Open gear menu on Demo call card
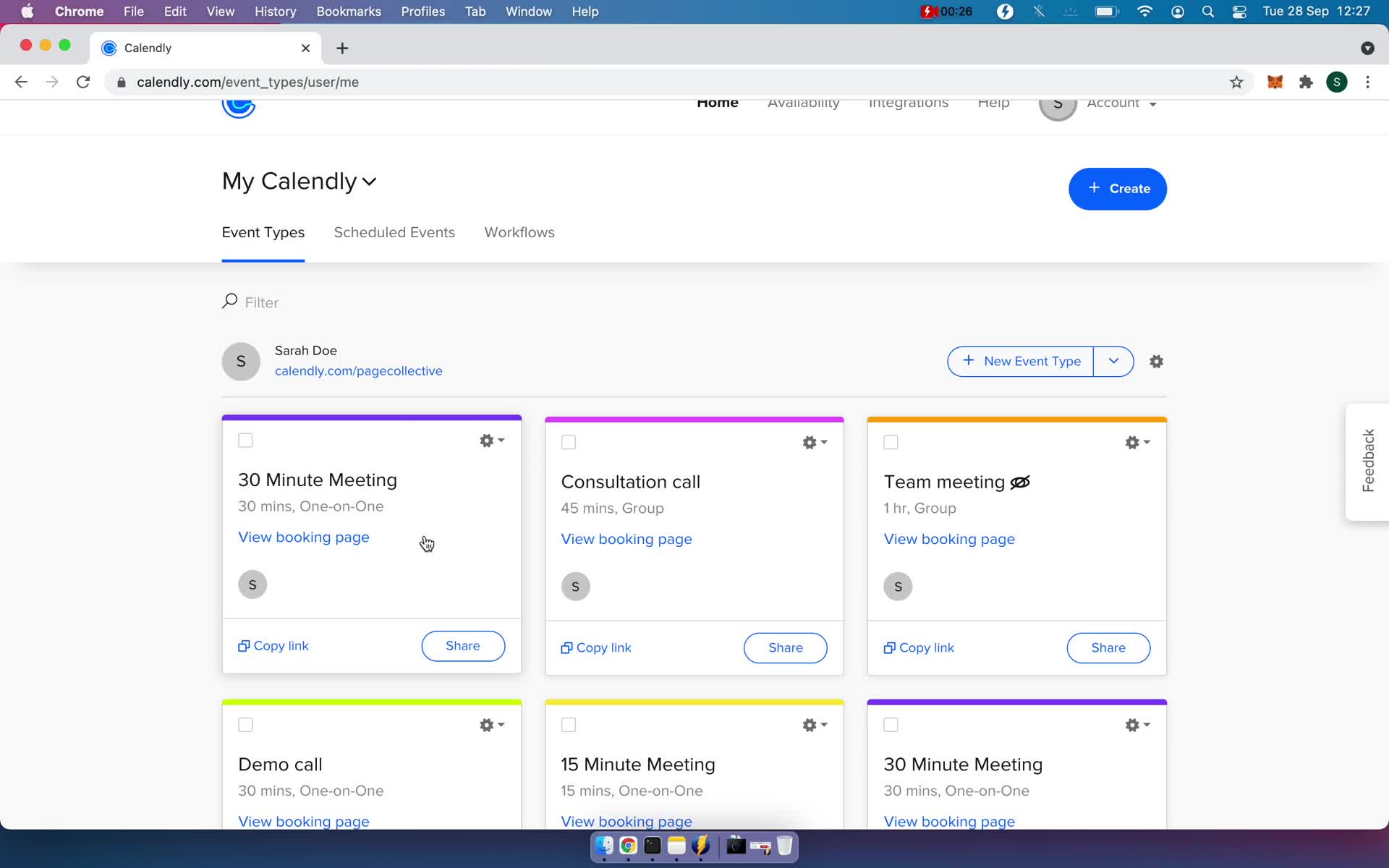 coord(492,725)
